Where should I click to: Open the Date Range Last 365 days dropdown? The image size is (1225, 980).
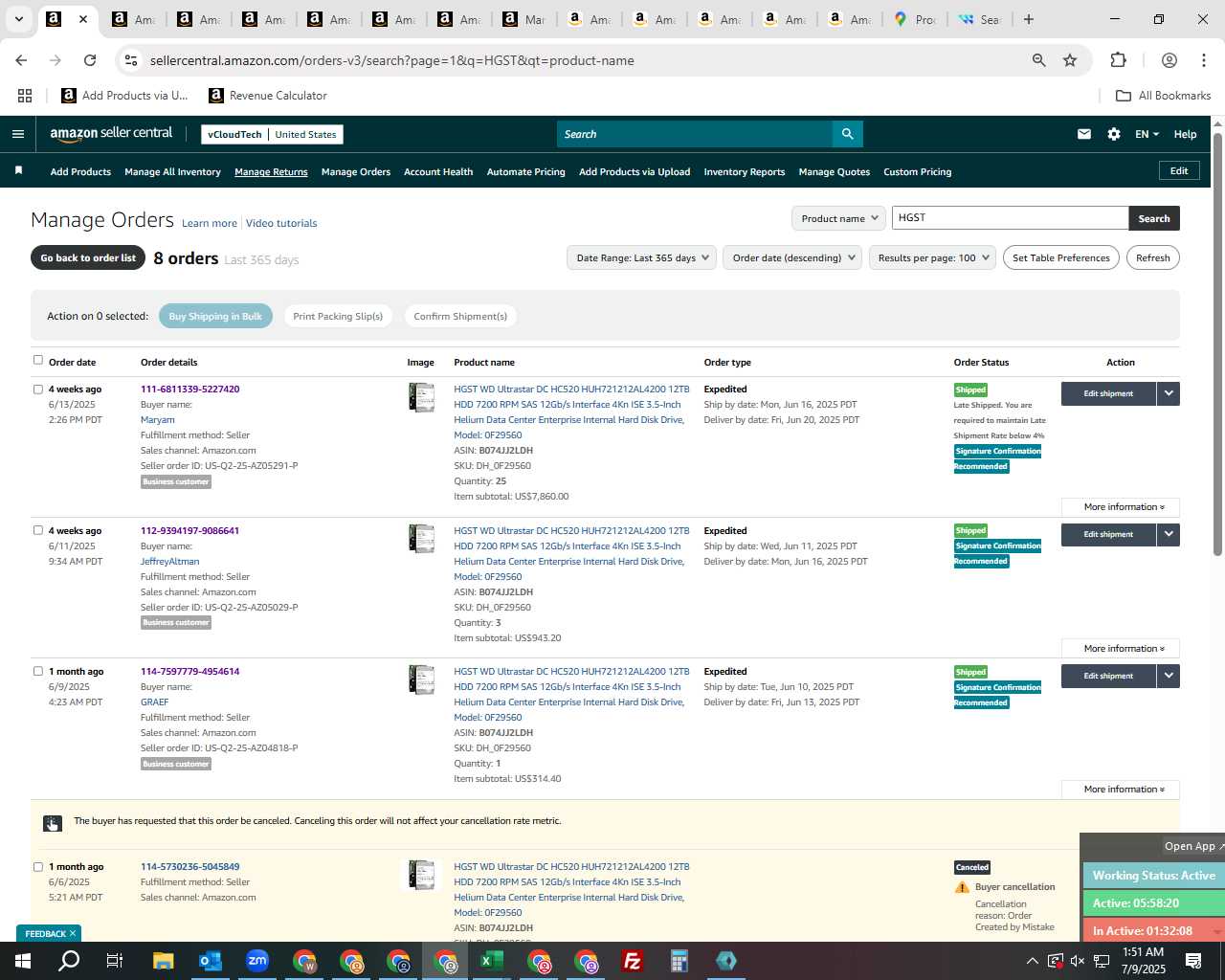(642, 257)
